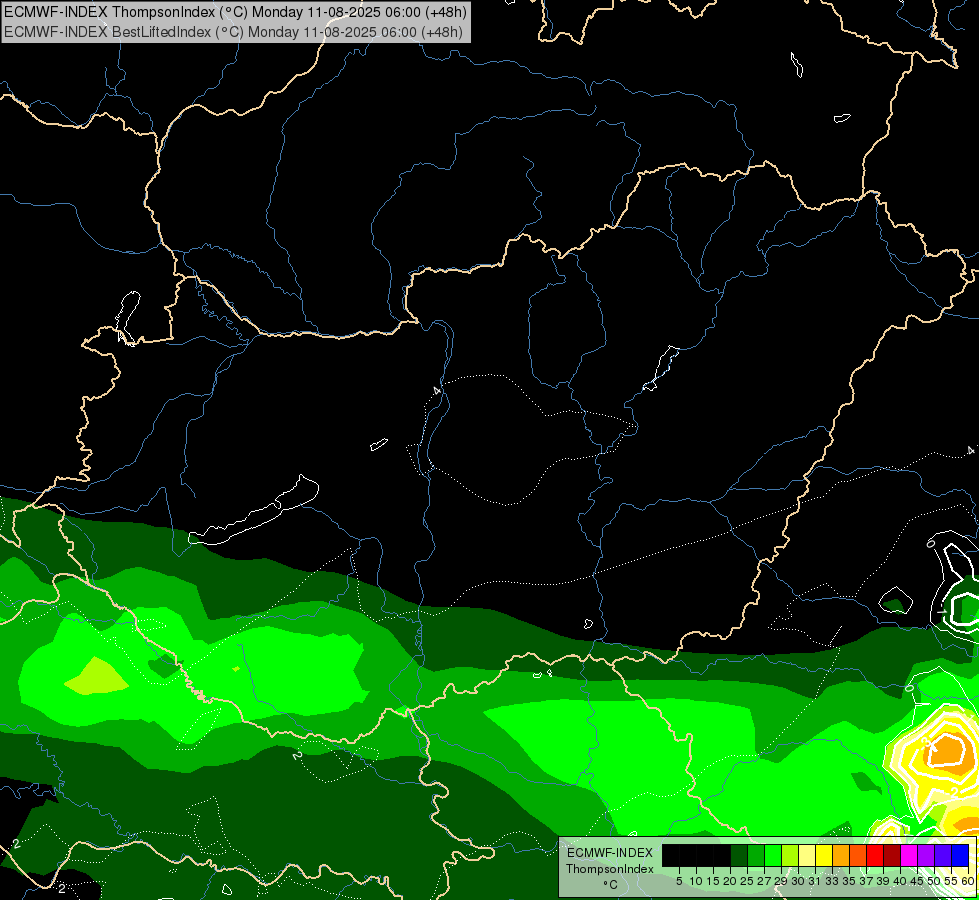
Task: Click the legend scale value 30
Action: 798,881
